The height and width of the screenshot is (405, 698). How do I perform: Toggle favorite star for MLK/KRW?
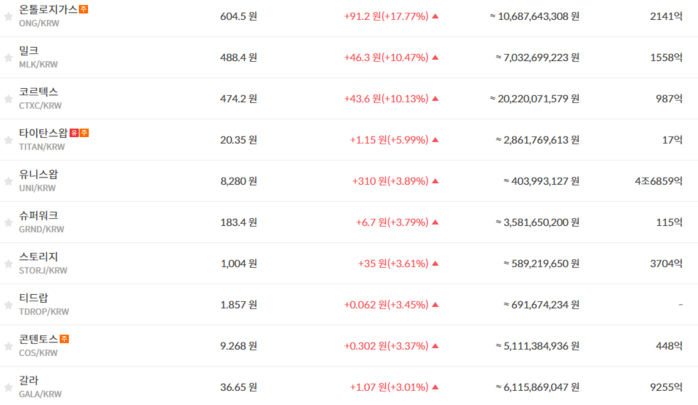(x=8, y=58)
